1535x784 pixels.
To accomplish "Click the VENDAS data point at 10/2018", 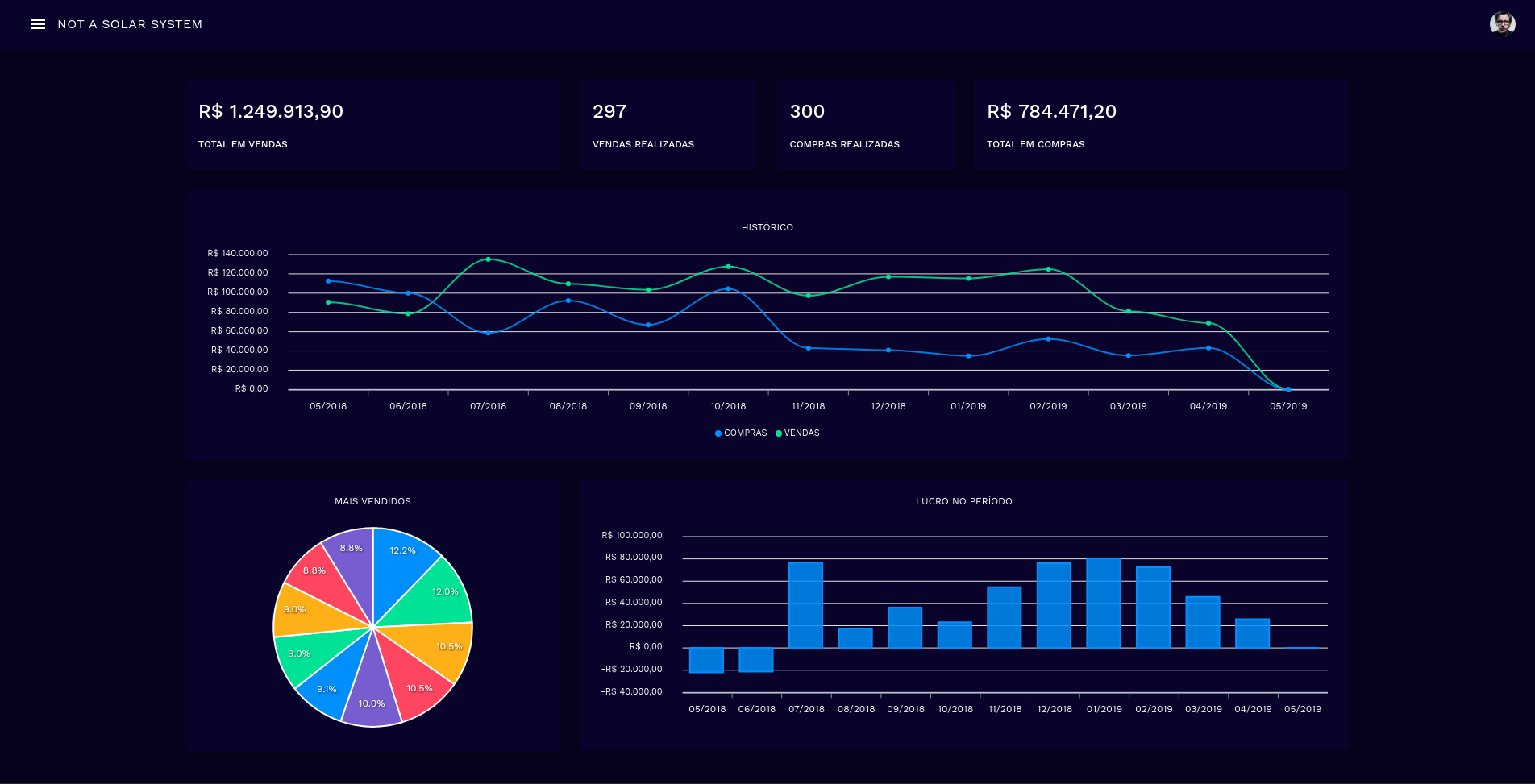I will point(728,267).
